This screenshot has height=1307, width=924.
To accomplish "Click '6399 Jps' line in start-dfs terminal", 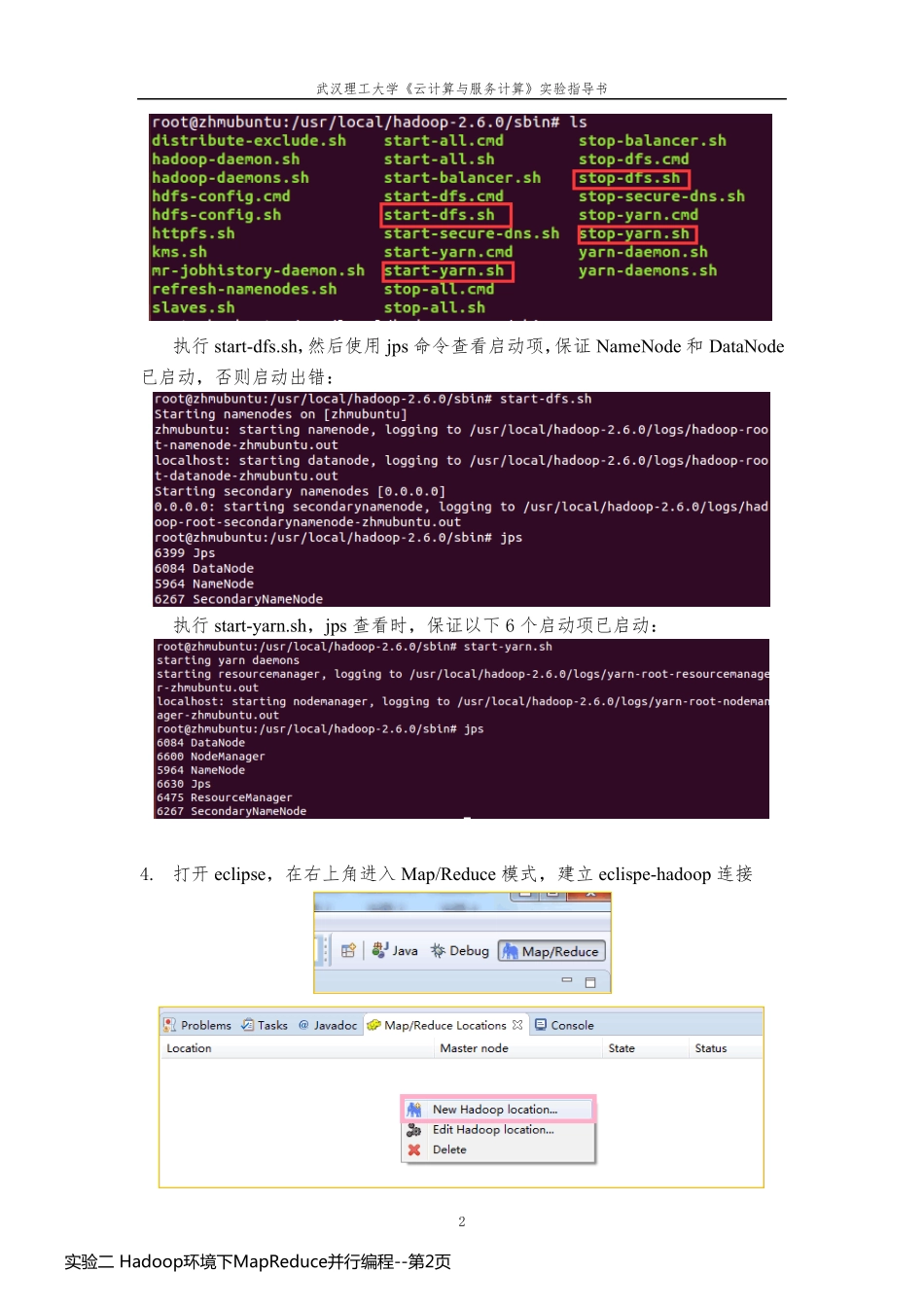I will (185, 553).
